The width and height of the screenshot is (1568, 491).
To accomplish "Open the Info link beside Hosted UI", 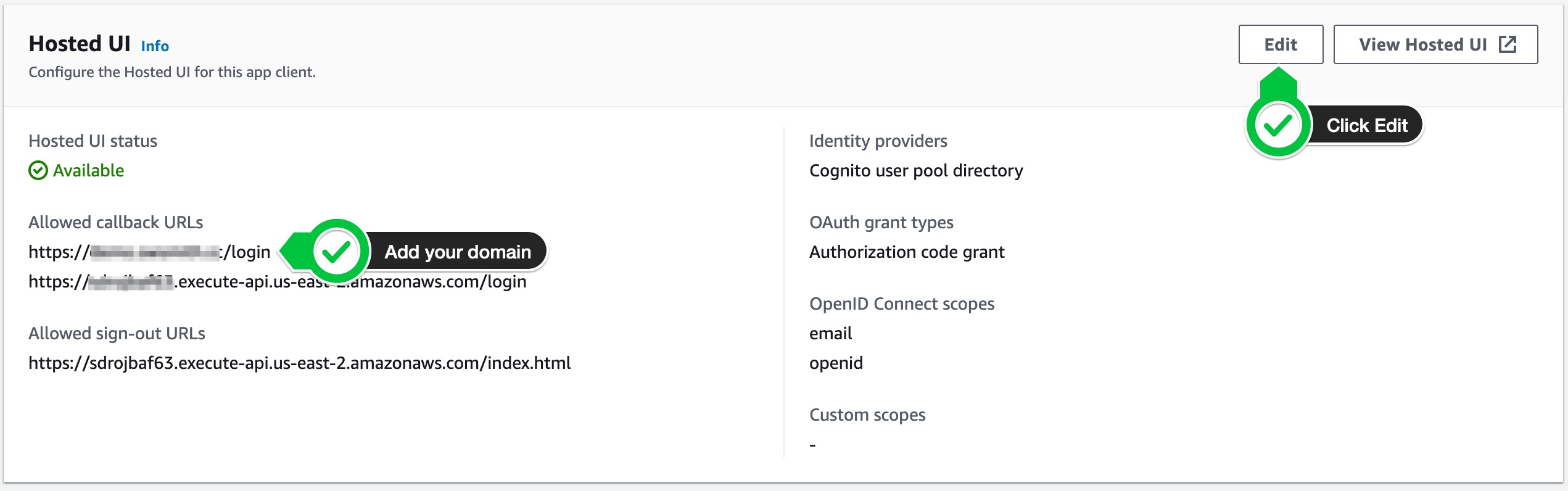I will [155, 46].
